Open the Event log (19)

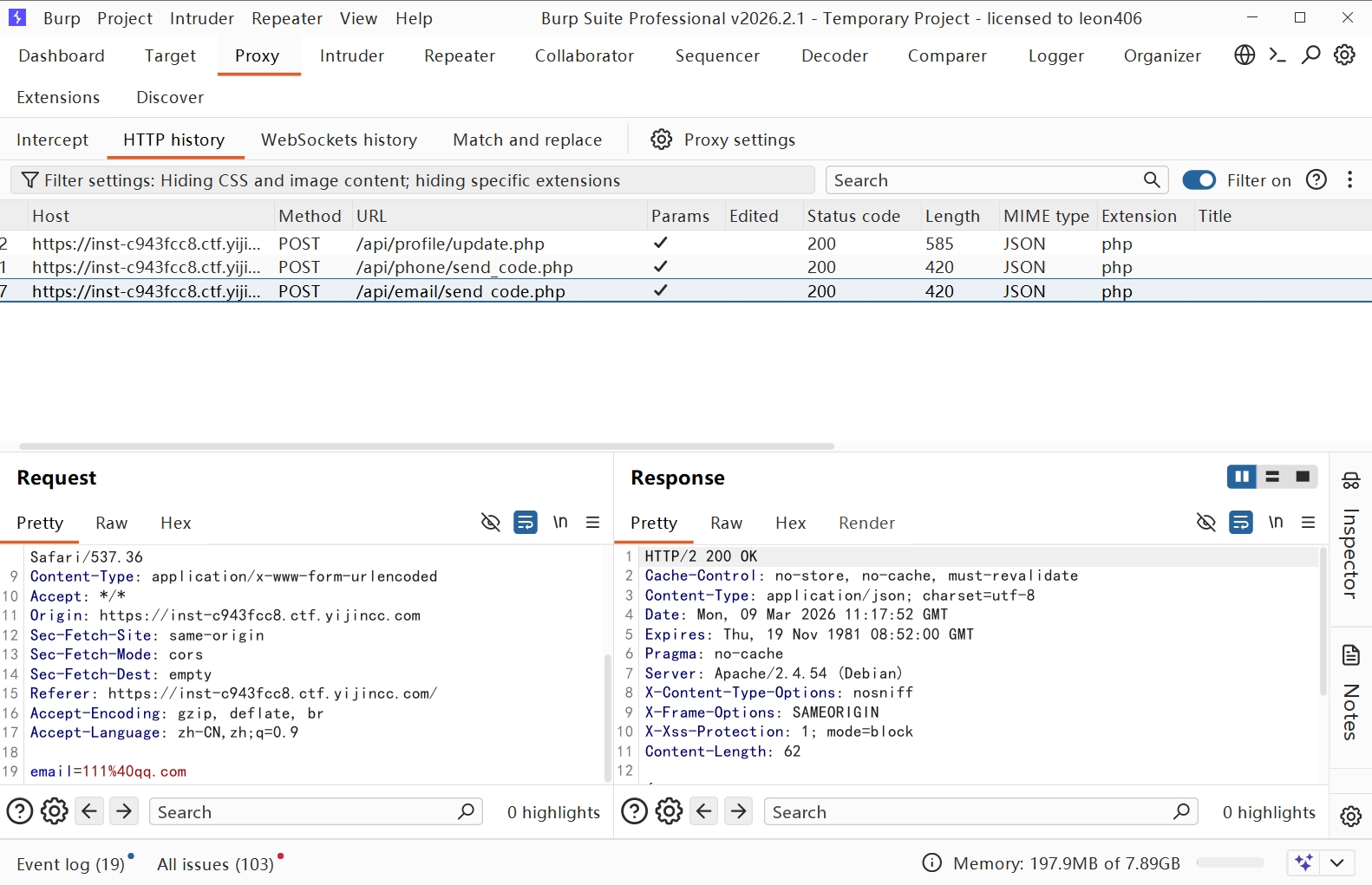click(x=71, y=864)
